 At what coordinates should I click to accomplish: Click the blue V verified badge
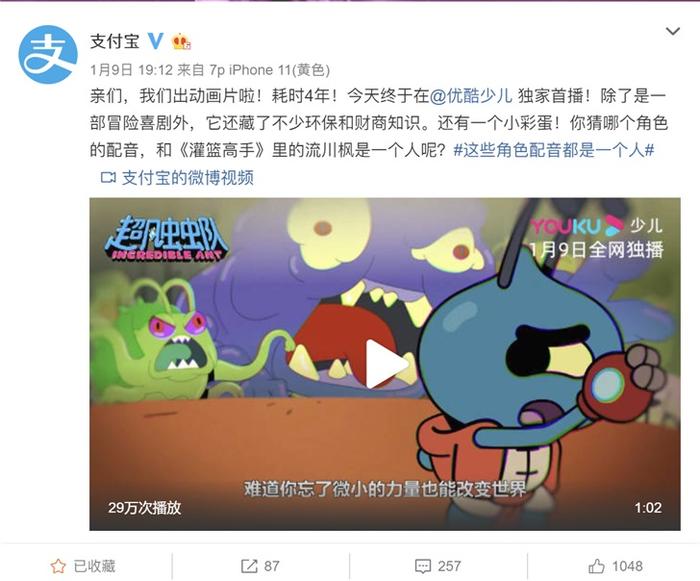coord(155,42)
